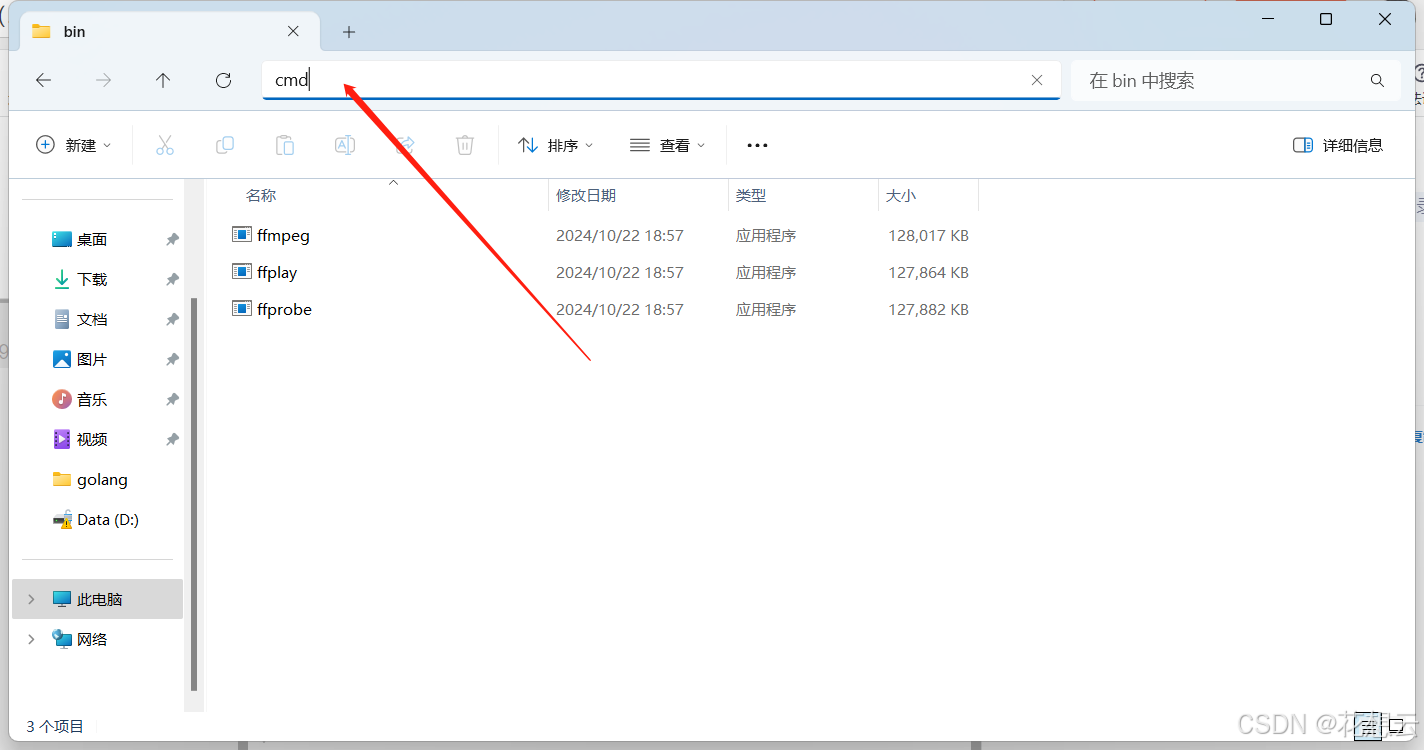Screen dimensions: 1424x750
Task: Click the Forward navigation arrow
Action: coord(103,80)
